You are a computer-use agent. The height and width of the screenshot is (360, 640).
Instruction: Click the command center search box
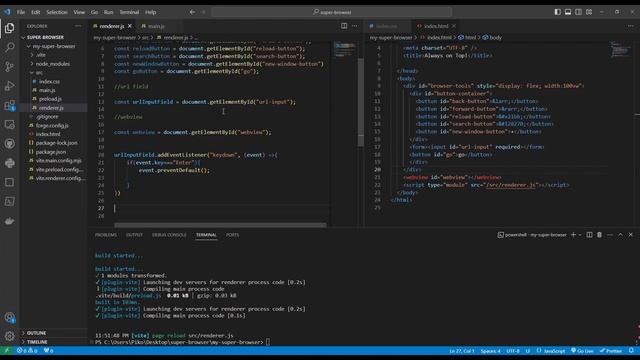pos(332,12)
